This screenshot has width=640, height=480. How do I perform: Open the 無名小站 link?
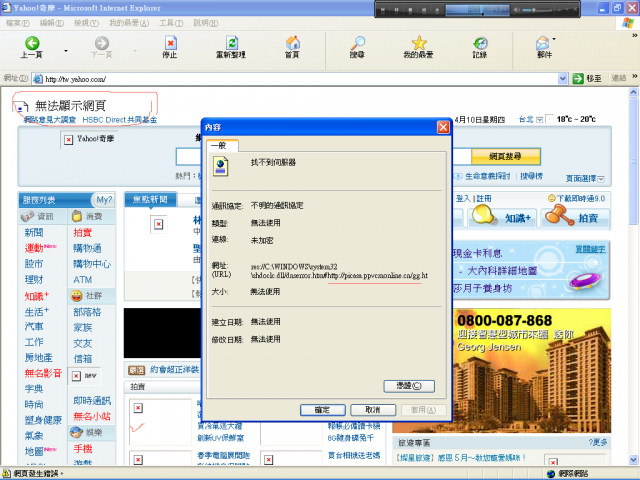coord(92,416)
